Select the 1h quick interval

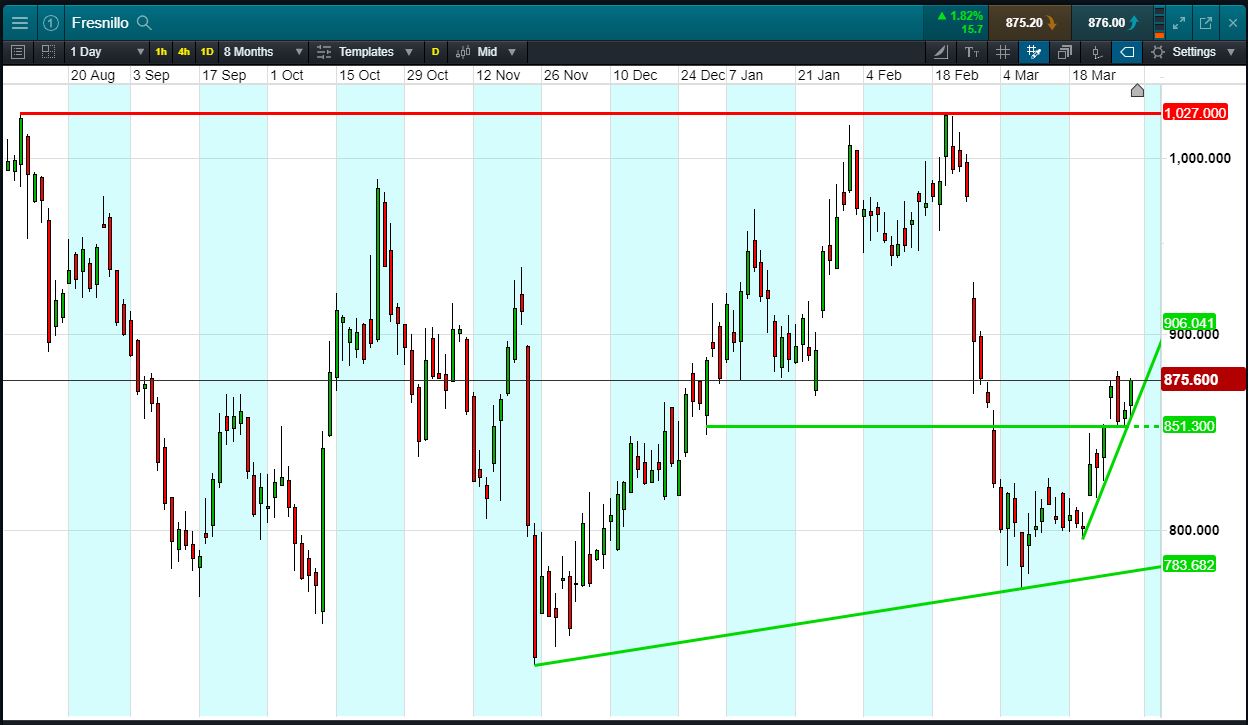[x=161, y=51]
